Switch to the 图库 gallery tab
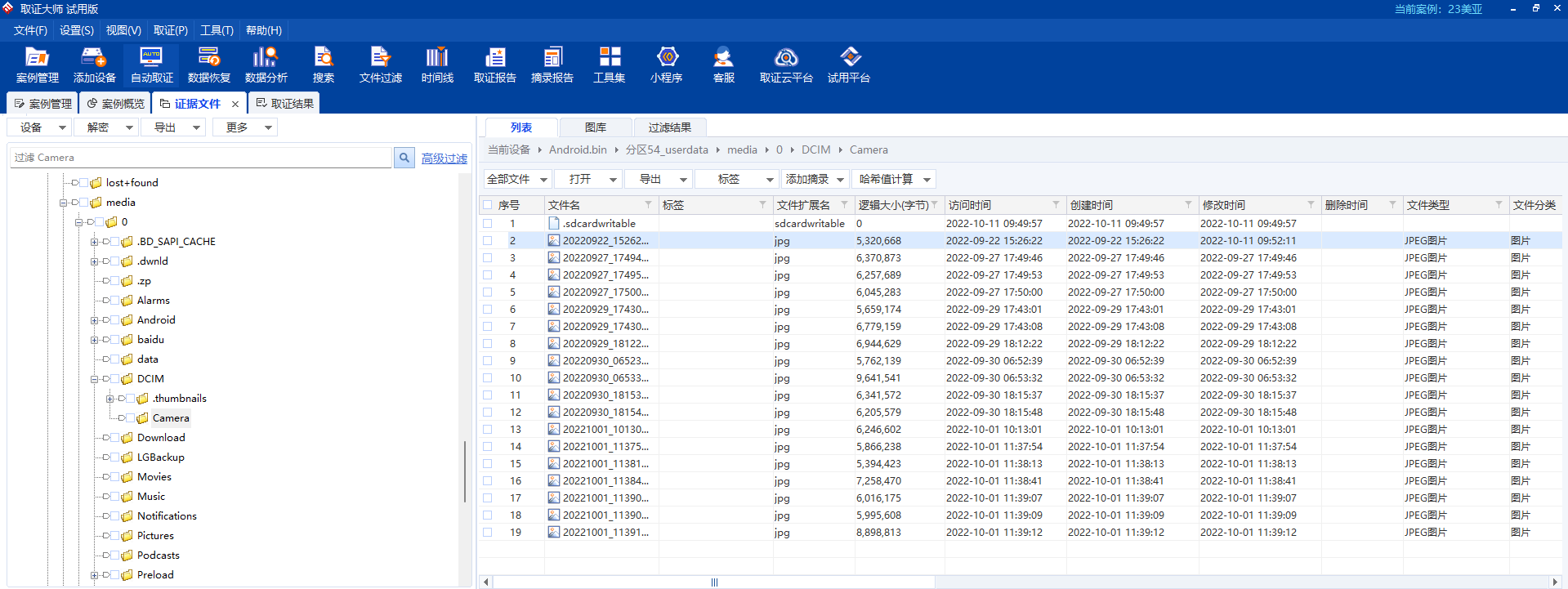The width and height of the screenshot is (1568, 589). 595,127
